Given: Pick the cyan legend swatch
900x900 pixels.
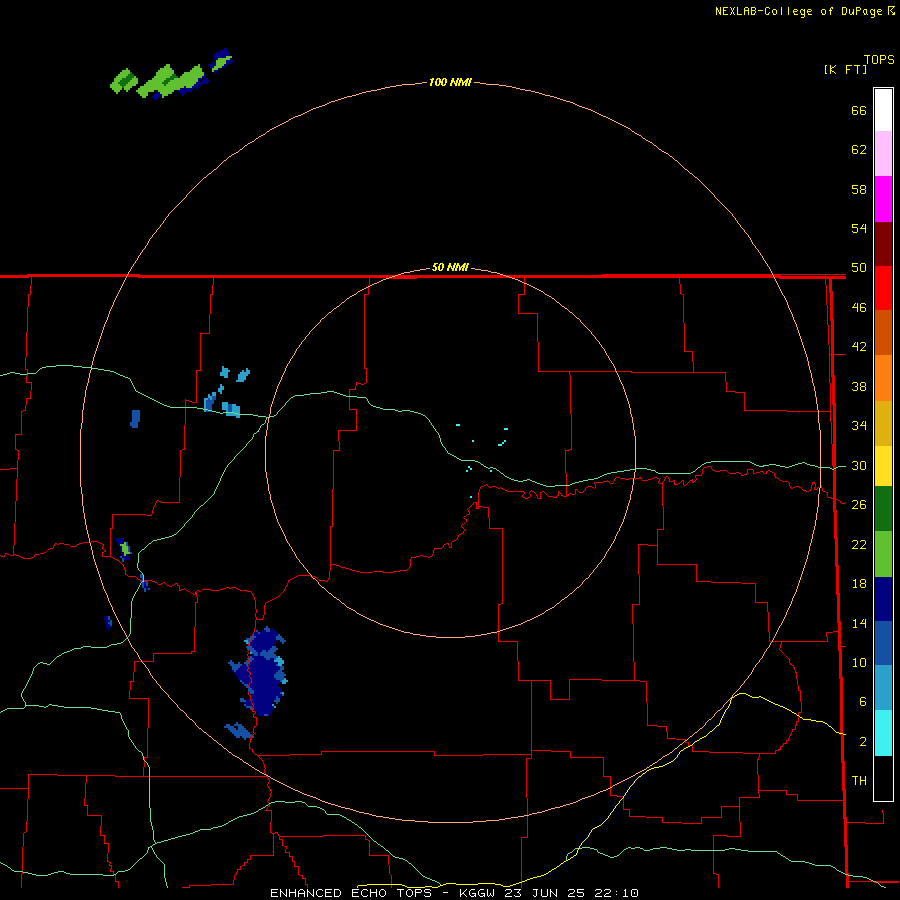Looking at the screenshot, I should (883, 733).
